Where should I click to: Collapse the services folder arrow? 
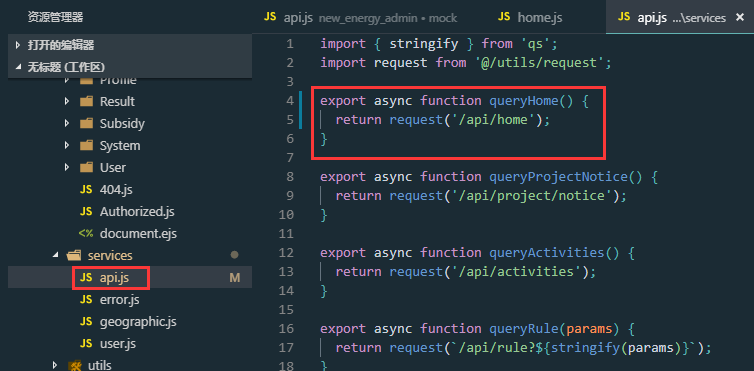[55, 256]
